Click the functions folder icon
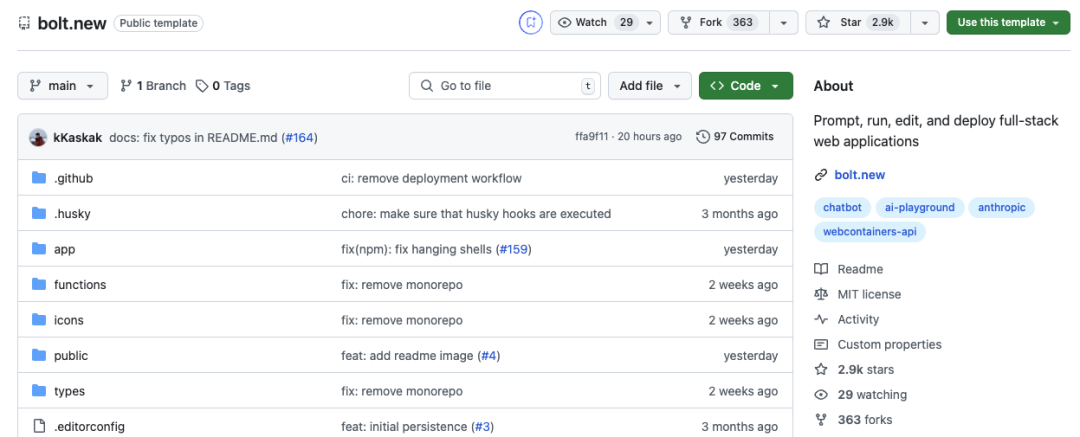1080x437 pixels. (39, 285)
